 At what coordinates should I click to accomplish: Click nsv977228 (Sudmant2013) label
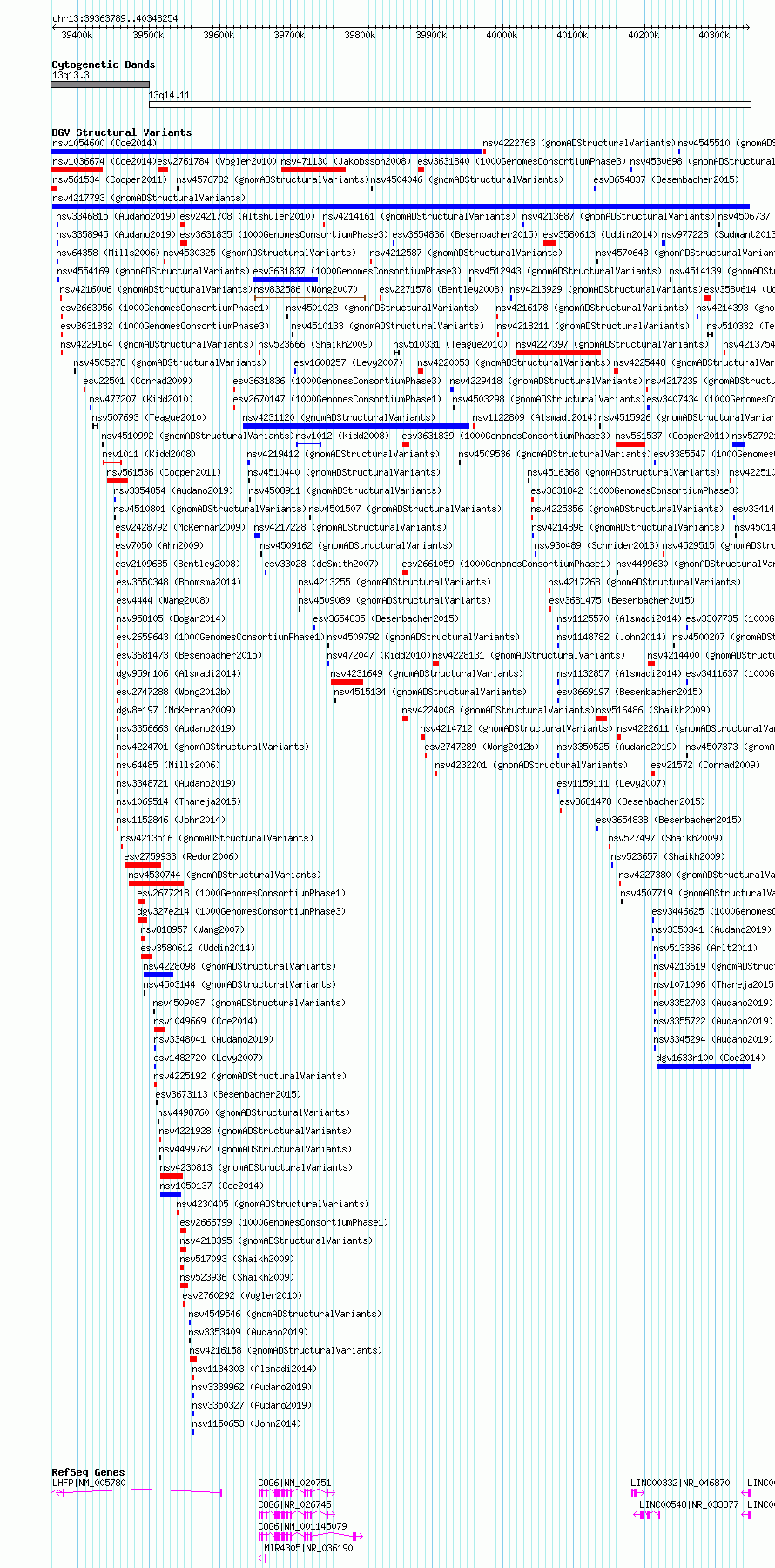(718, 234)
